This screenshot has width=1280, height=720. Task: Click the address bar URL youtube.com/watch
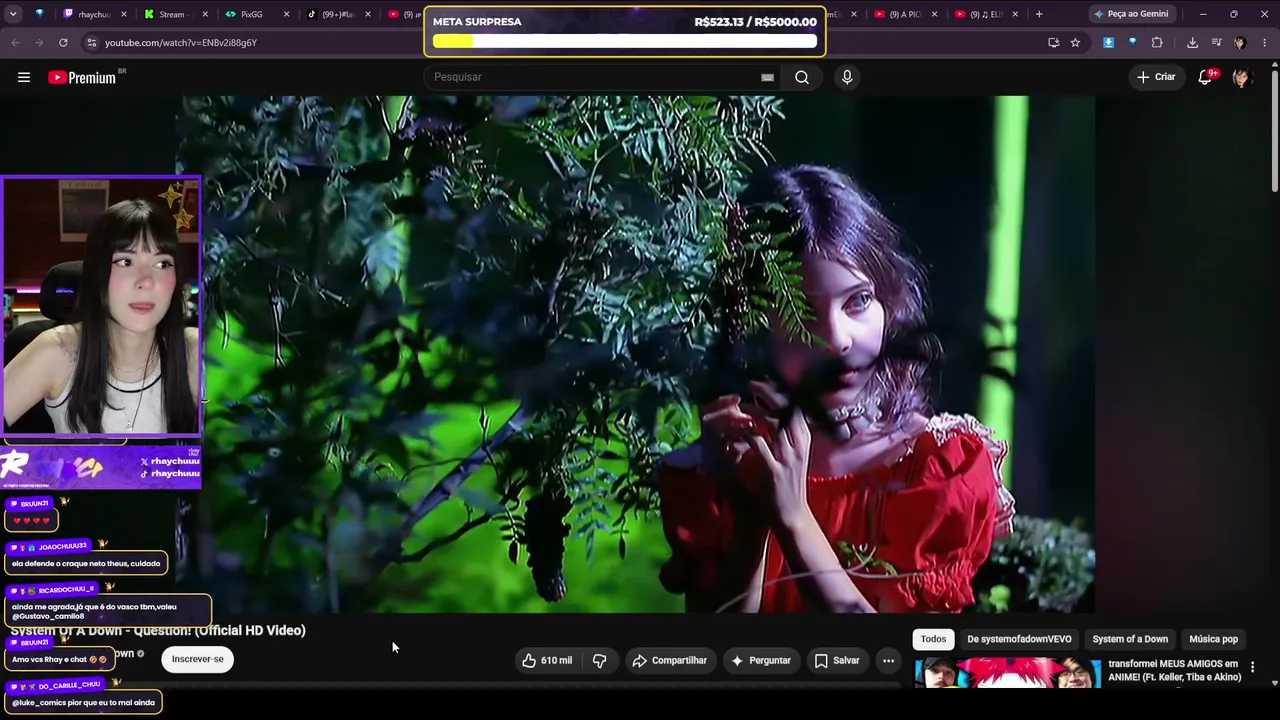click(181, 43)
